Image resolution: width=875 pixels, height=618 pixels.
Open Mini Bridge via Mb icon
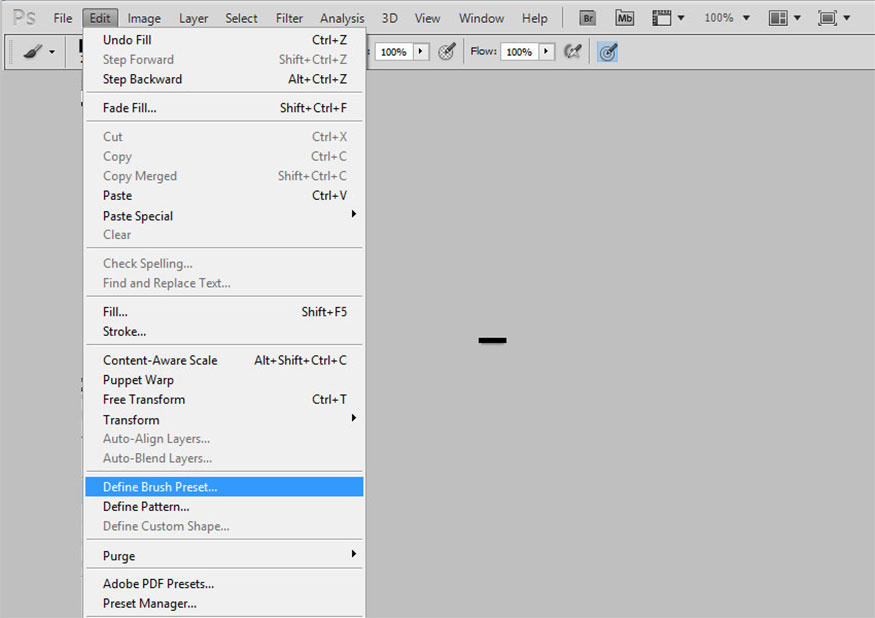(624, 18)
